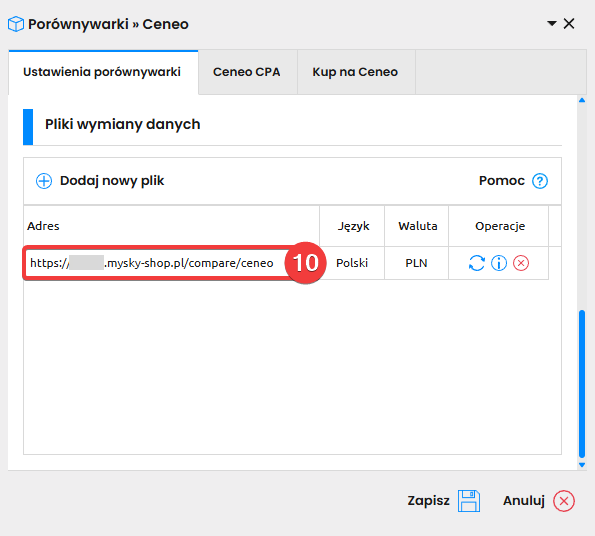595x536 pixels.
Task: Click the scrollbar down arrow
Action: click(582, 465)
